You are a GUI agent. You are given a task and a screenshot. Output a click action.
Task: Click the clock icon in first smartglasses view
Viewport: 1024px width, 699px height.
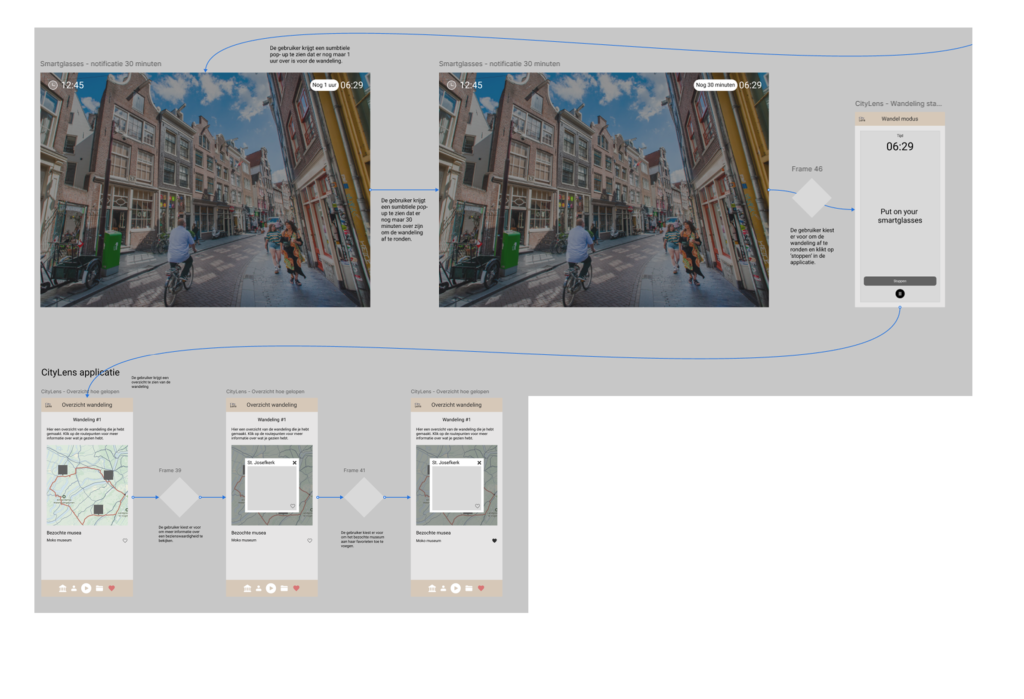[52, 85]
